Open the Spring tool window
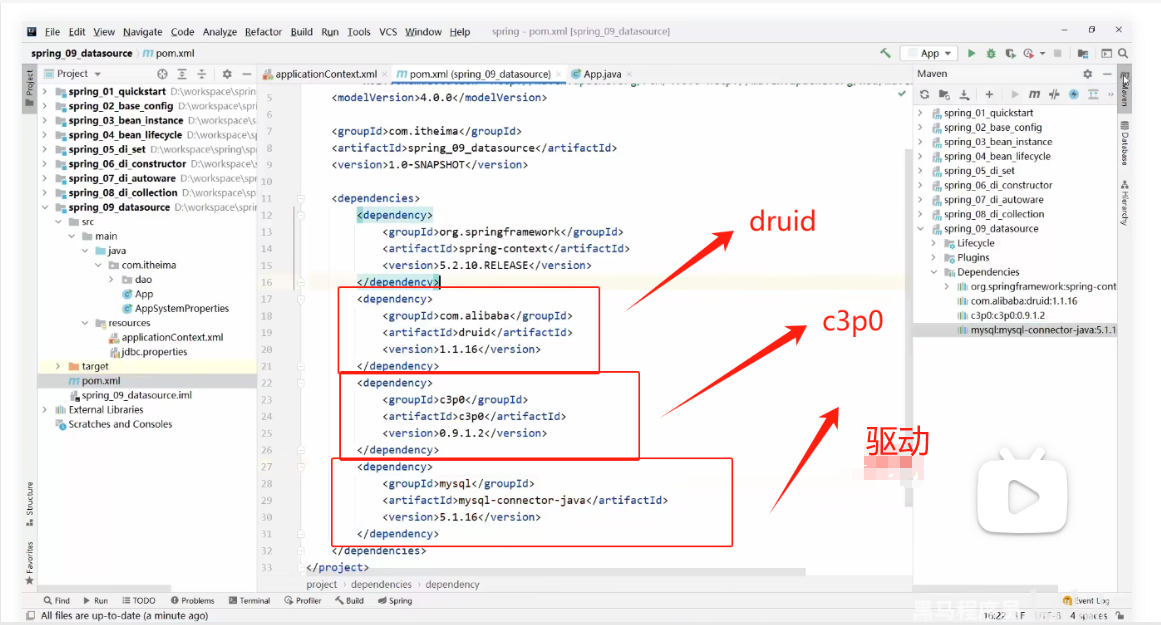This screenshot has height=625, width=1161. pyautogui.click(x=395, y=601)
